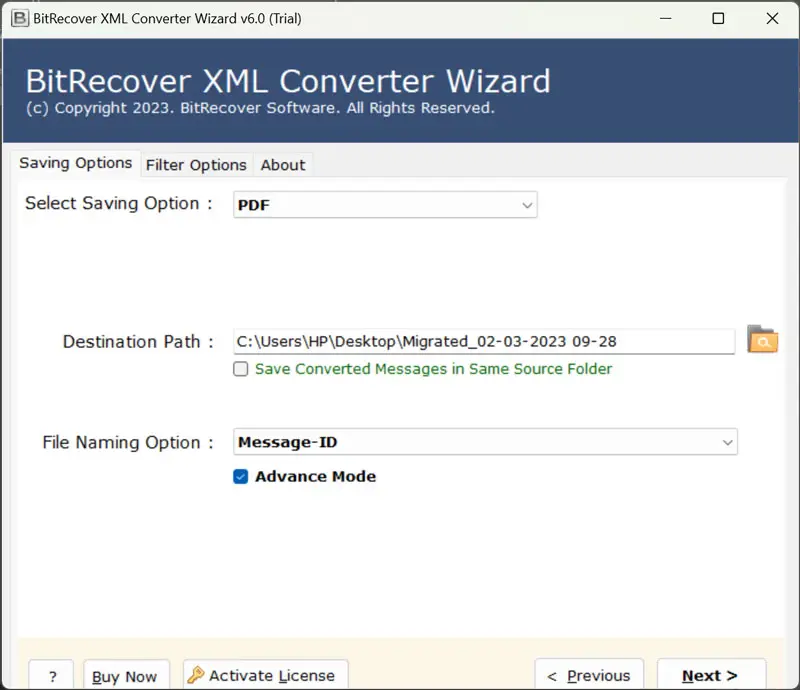Click the "Destination Path :" label

[138, 341]
